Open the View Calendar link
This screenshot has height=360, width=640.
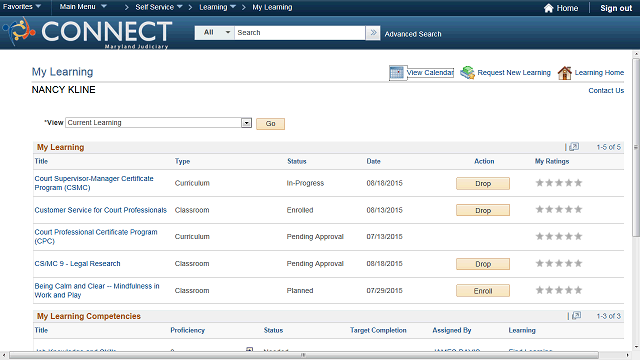coord(430,73)
